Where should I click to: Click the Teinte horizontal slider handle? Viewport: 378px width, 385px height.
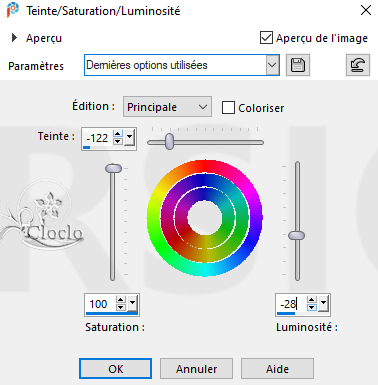(170, 142)
